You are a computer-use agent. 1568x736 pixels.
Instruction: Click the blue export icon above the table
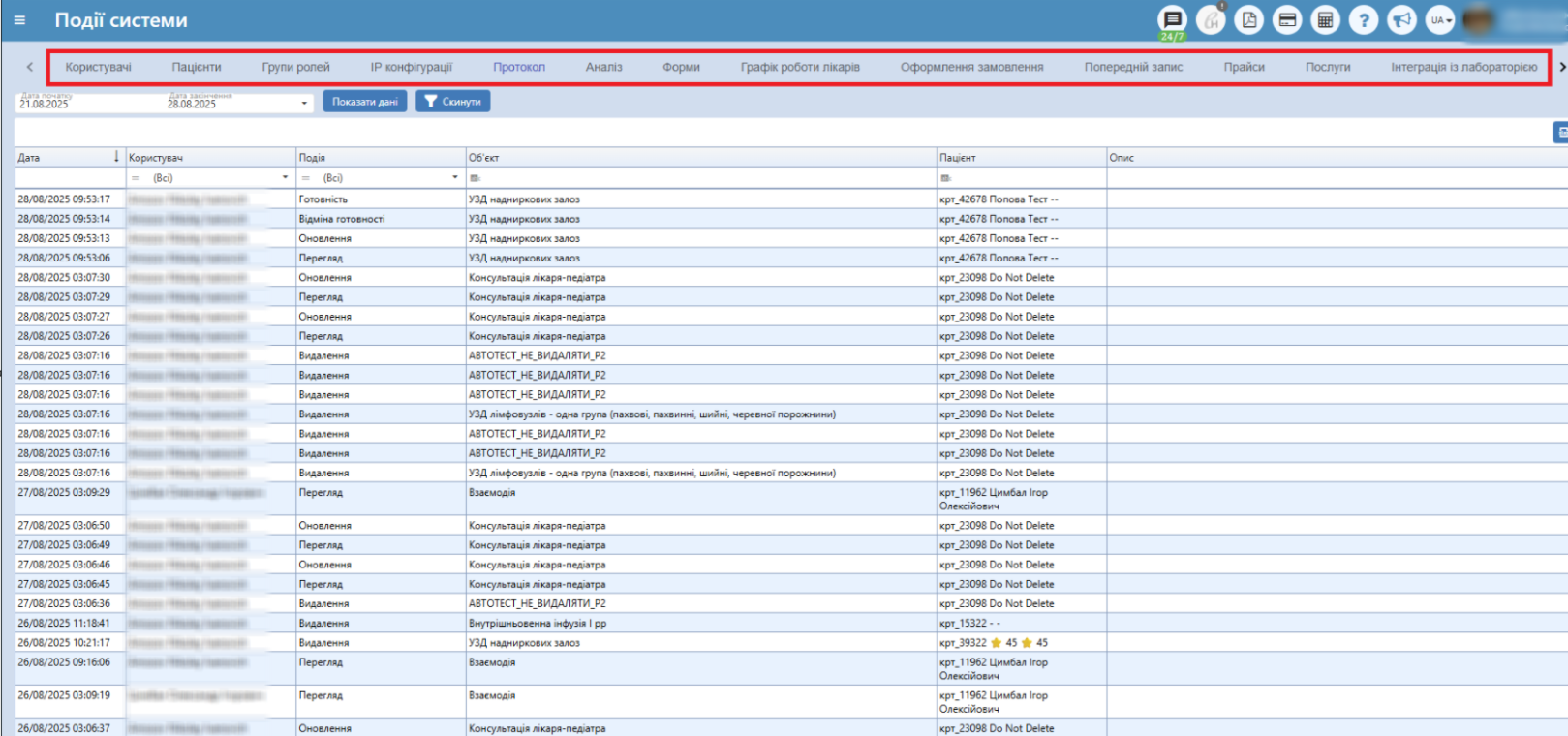coord(1560,133)
